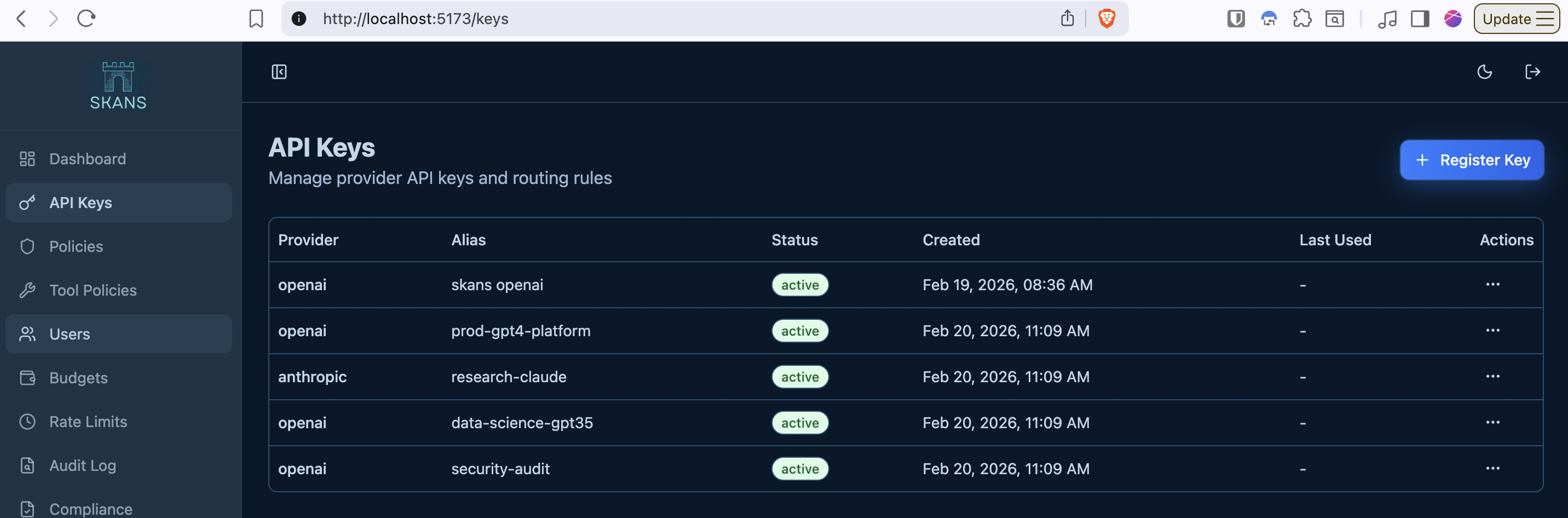Open the Bitwarden shield extension icon

[1236, 19]
